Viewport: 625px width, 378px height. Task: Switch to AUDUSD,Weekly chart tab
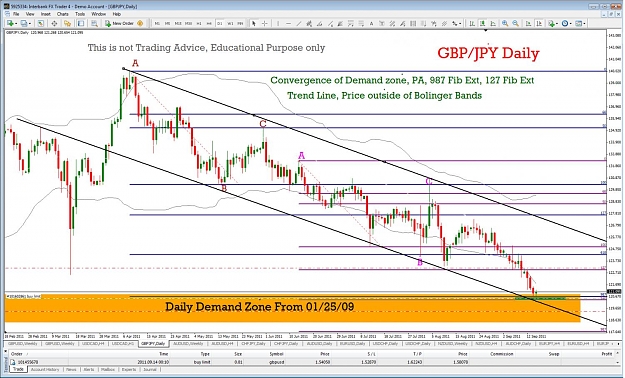[189, 343]
